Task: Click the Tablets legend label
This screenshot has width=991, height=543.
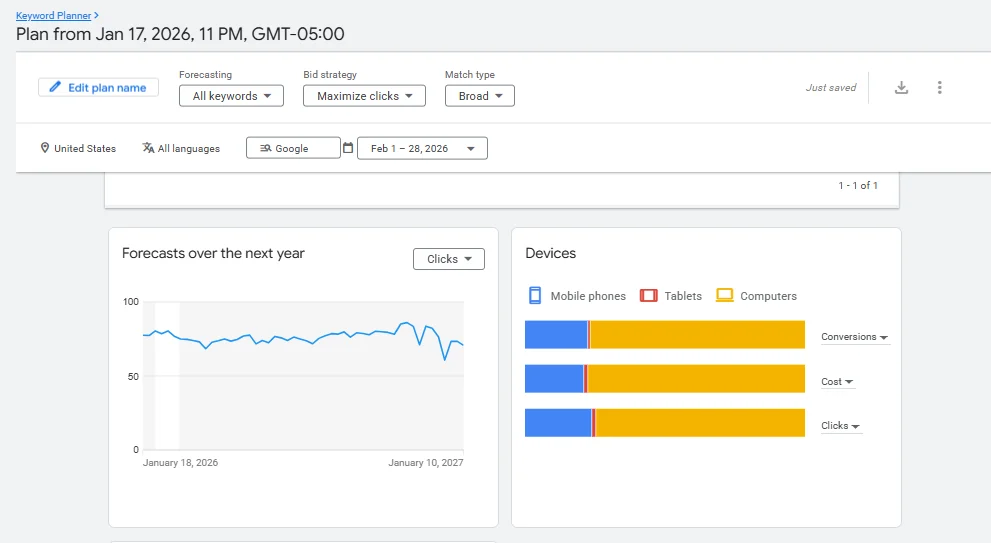Action: tap(683, 296)
